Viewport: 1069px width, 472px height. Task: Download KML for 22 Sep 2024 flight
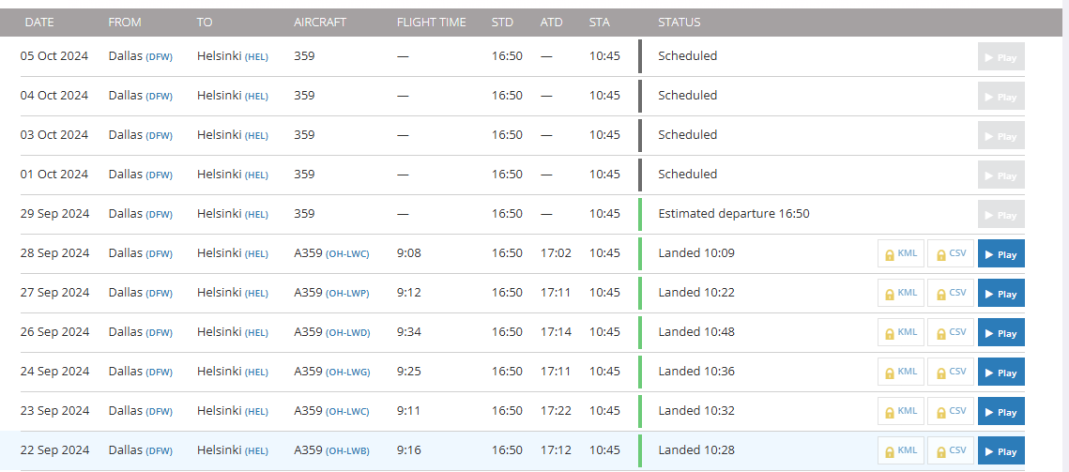point(901,451)
